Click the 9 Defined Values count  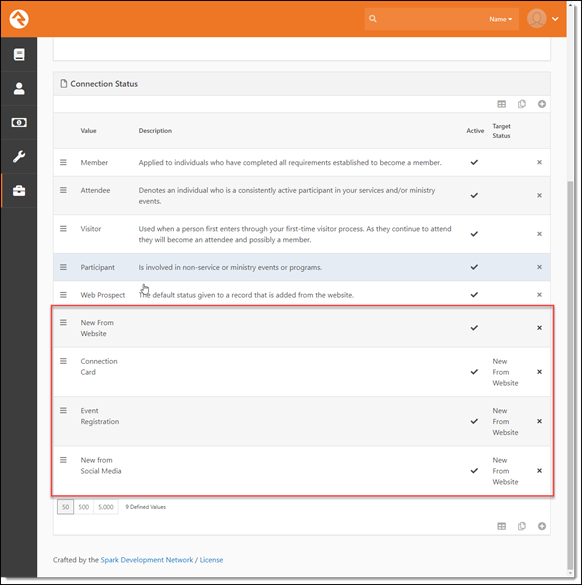(x=146, y=507)
